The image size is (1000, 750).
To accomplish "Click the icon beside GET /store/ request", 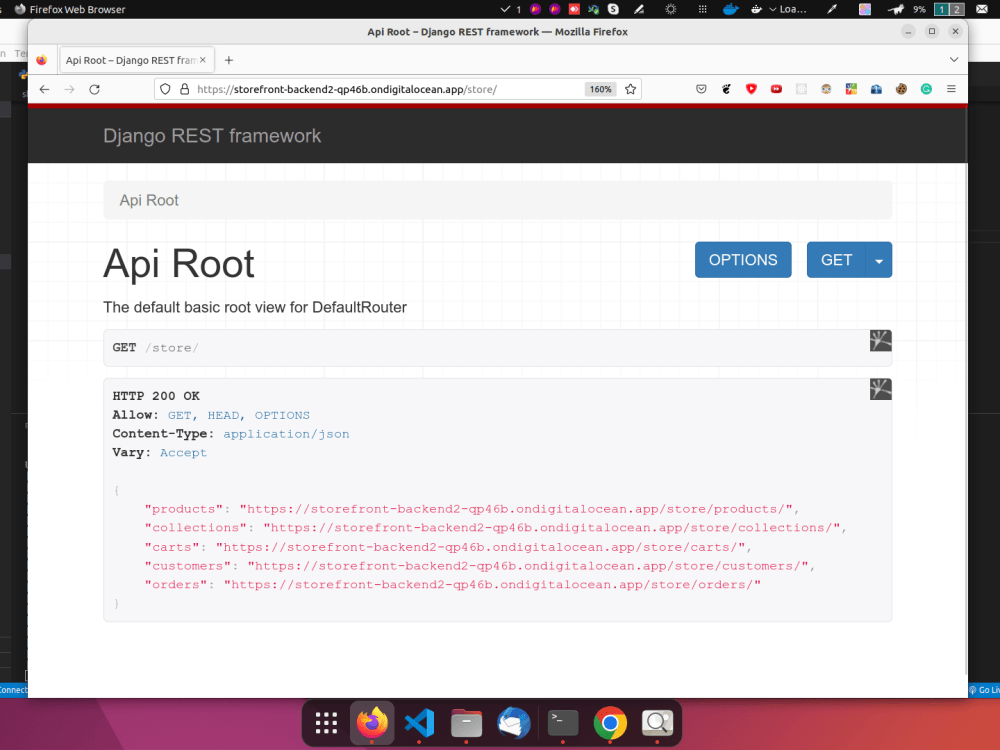I will (880, 341).
